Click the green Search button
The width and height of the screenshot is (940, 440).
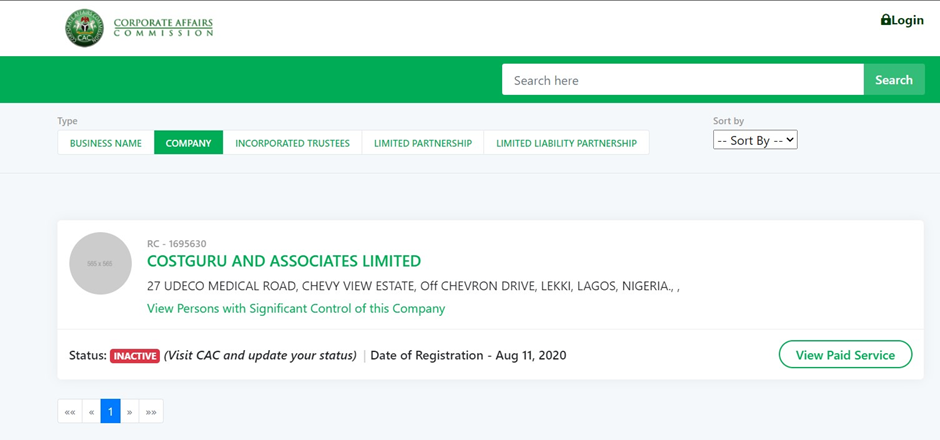click(894, 80)
